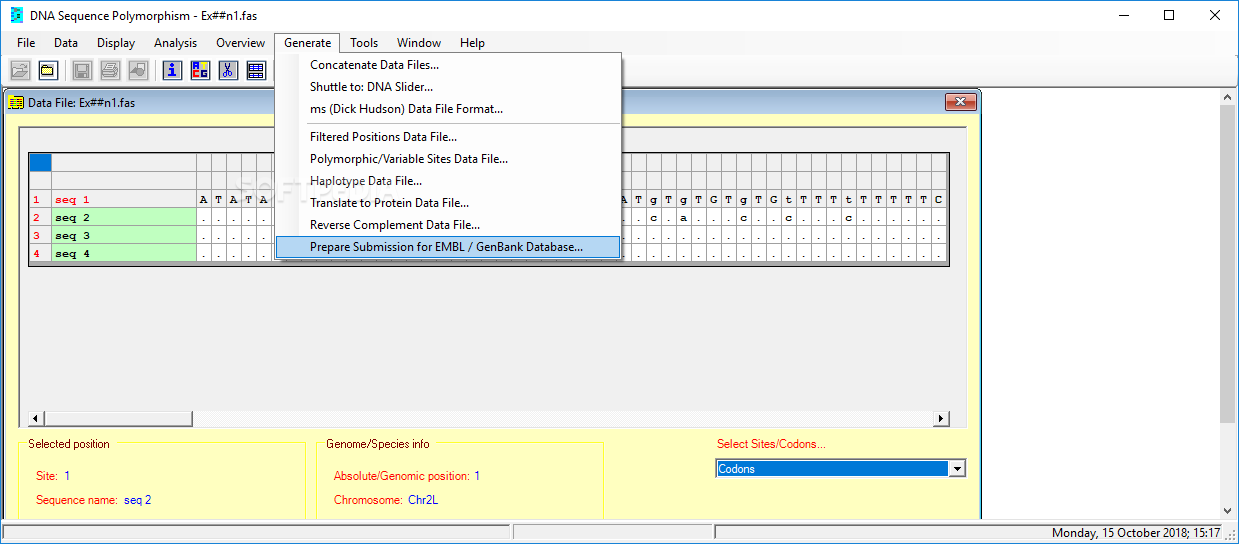Image resolution: width=1239 pixels, height=544 pixels.
Task: Click the date and time in status bar
Action: [x=1136, y=533]
